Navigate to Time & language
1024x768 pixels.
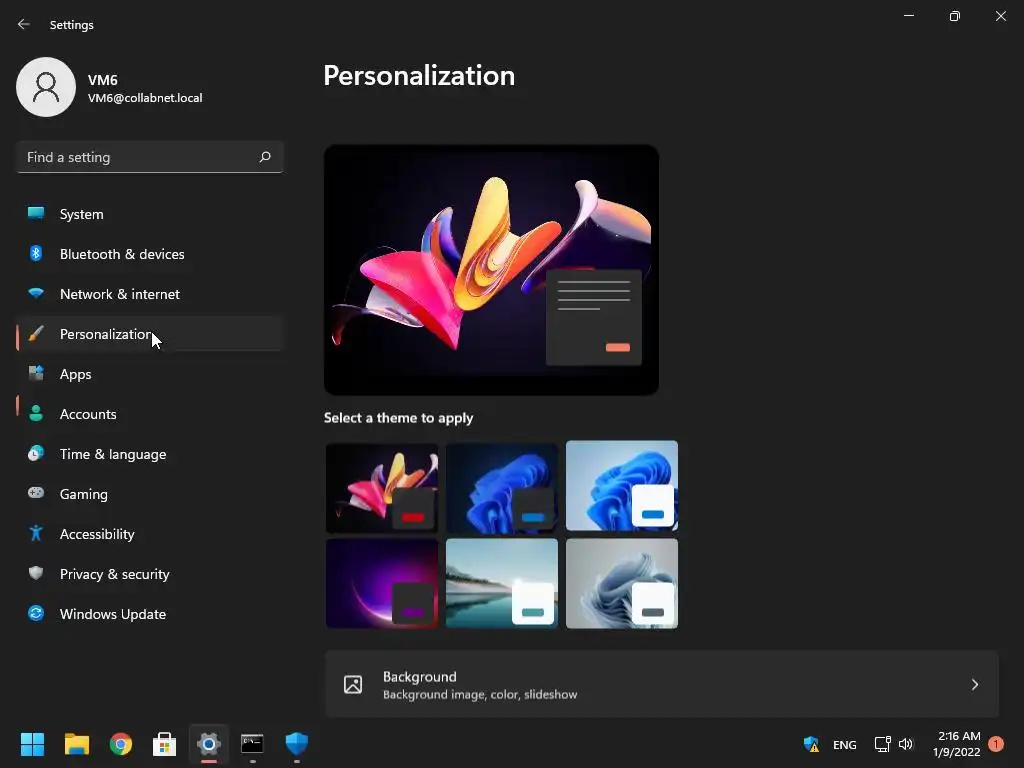150,454
